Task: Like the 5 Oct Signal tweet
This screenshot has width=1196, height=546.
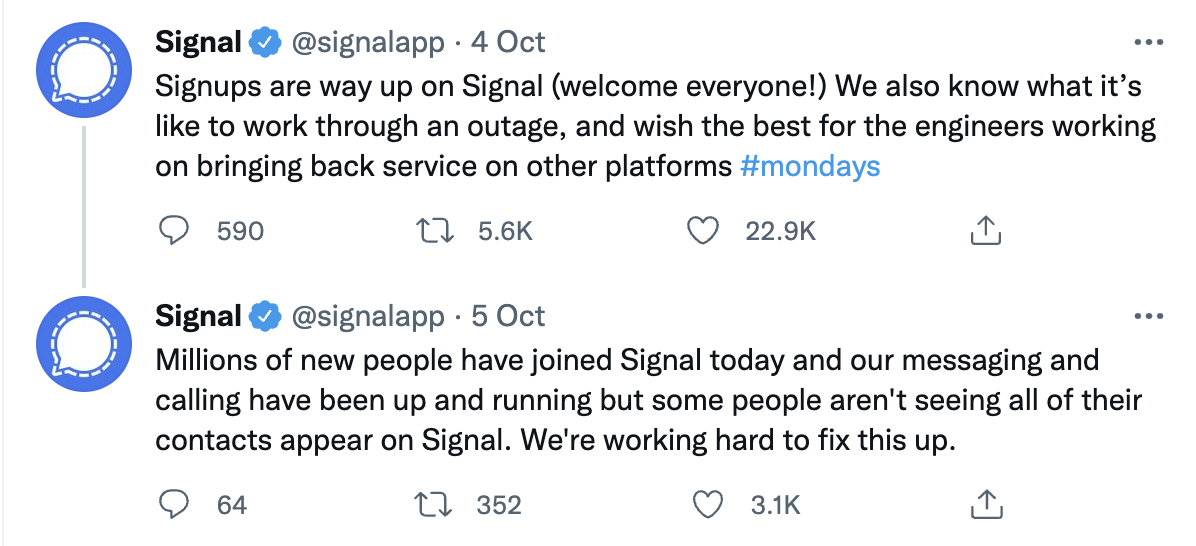Action: 708,505
